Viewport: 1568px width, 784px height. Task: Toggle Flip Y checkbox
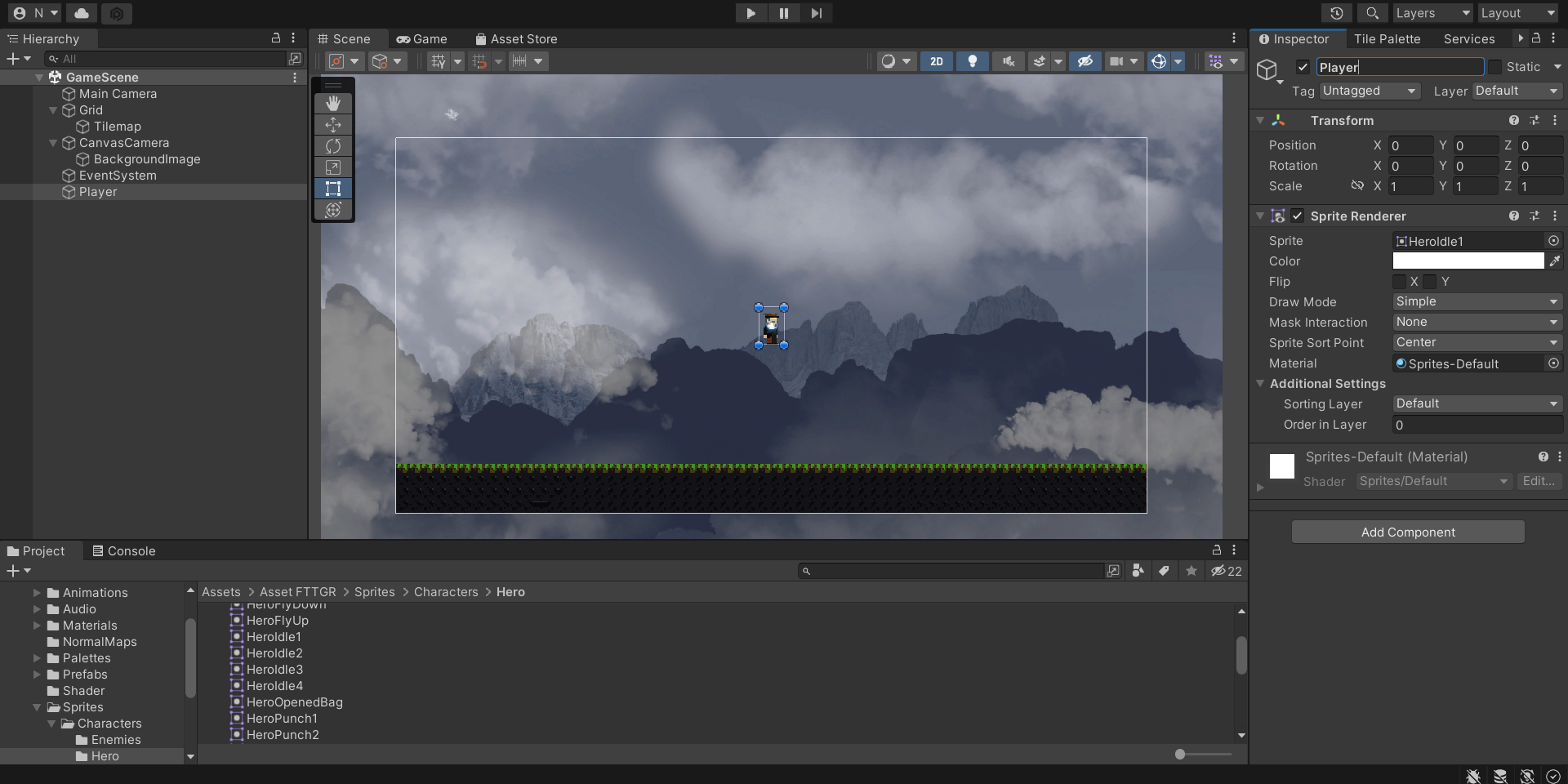pyautogui.click(x=1429, y=282)
